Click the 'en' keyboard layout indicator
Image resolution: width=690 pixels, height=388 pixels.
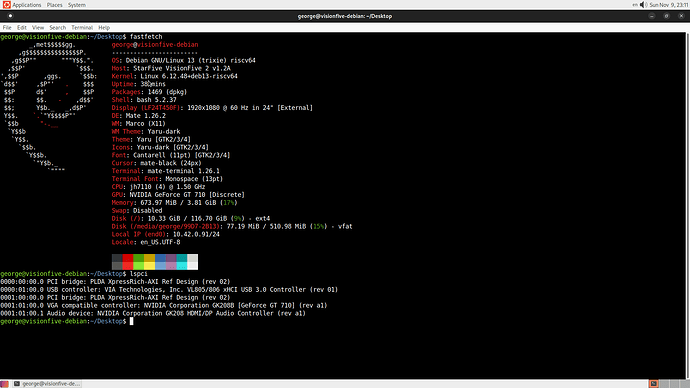[635, 5]
